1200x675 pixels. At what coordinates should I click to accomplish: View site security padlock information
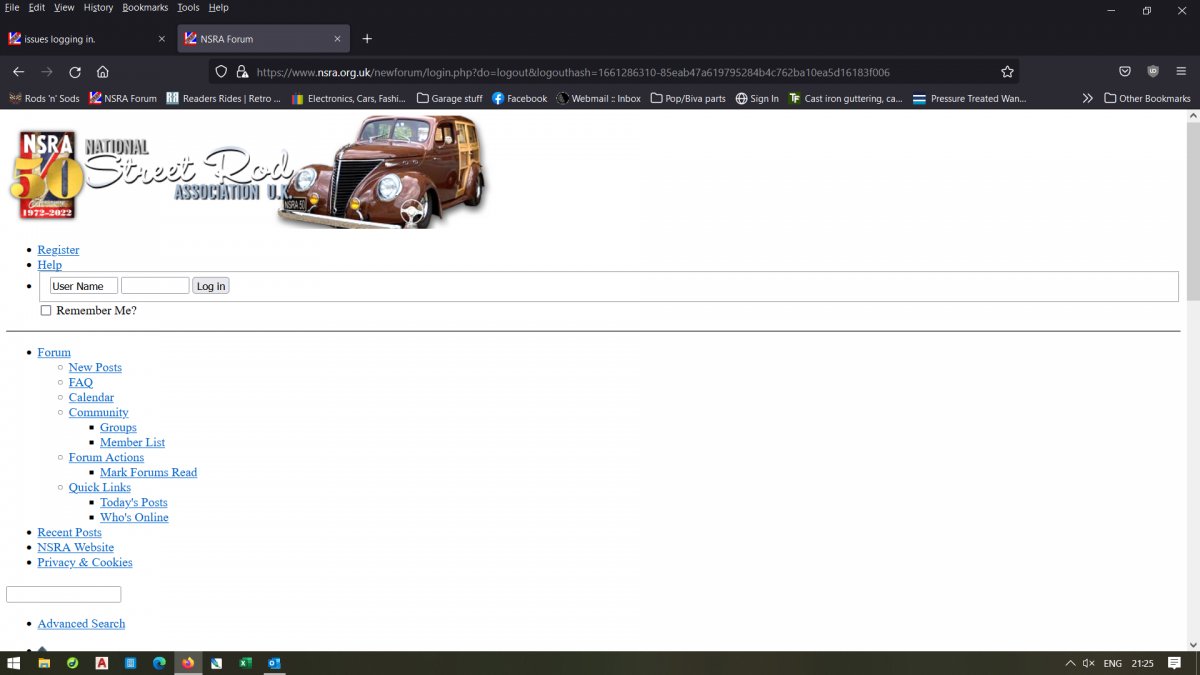coord(241,72)
